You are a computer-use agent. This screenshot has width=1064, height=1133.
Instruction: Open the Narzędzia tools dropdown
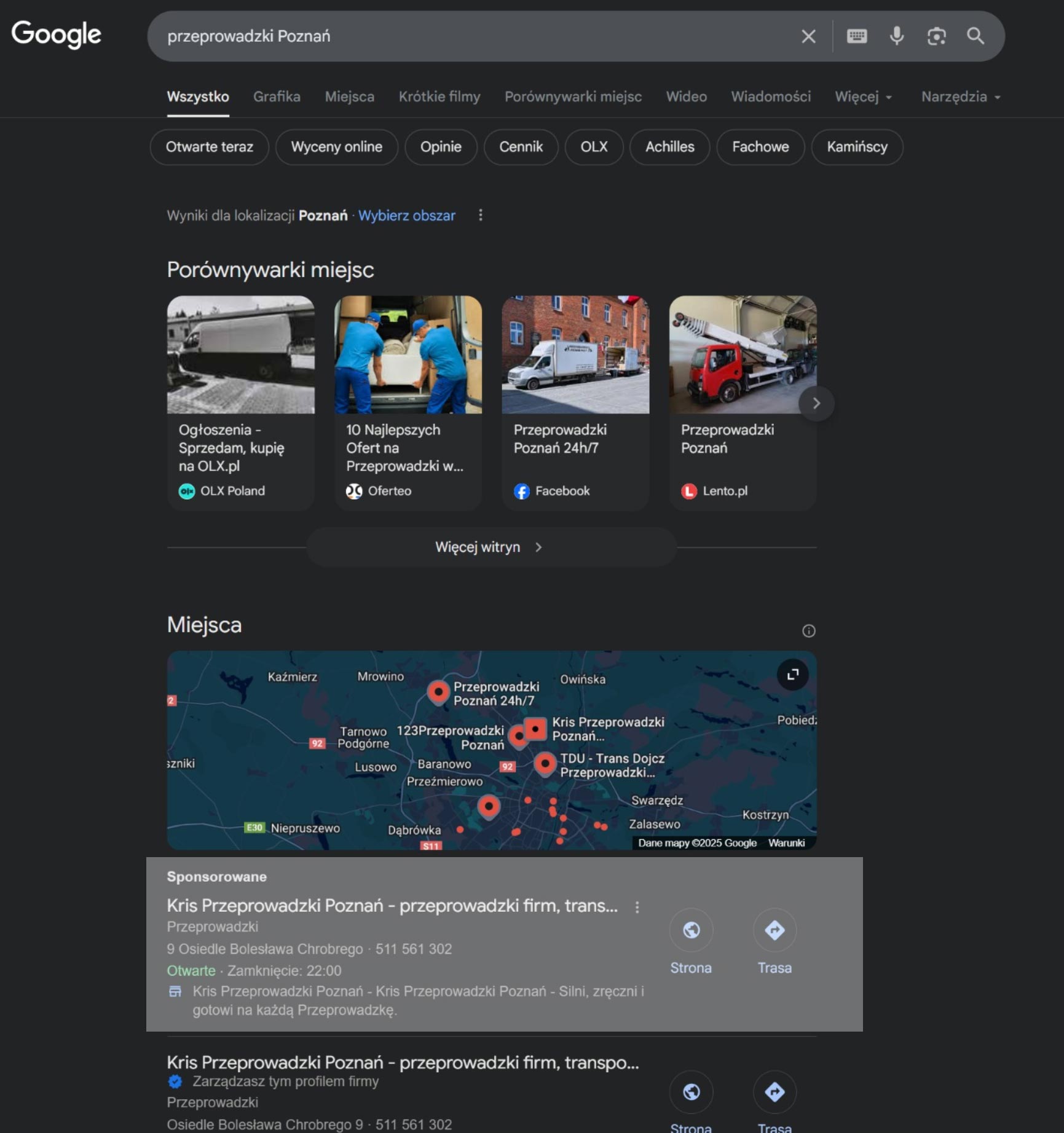pos(960,96)
